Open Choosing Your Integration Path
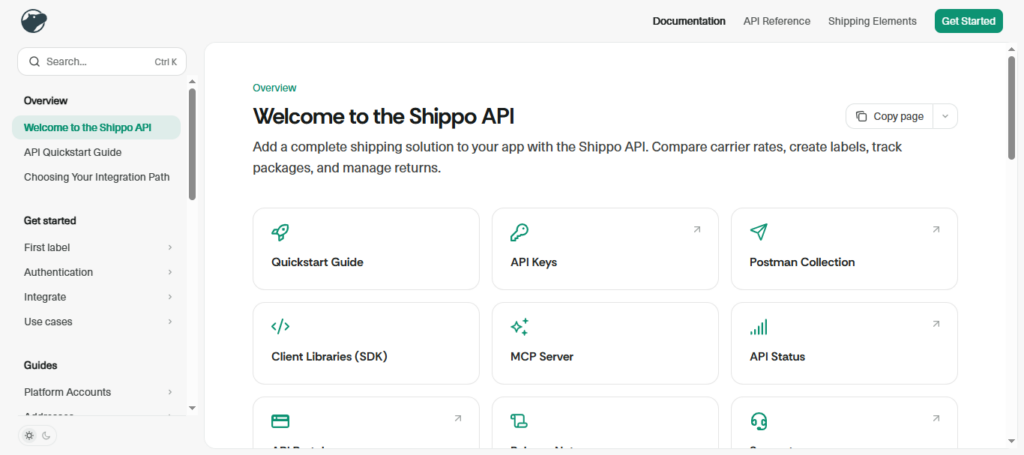Image resolution: width=1024 pixels, height=455 pixels. [x=97, y=177]
